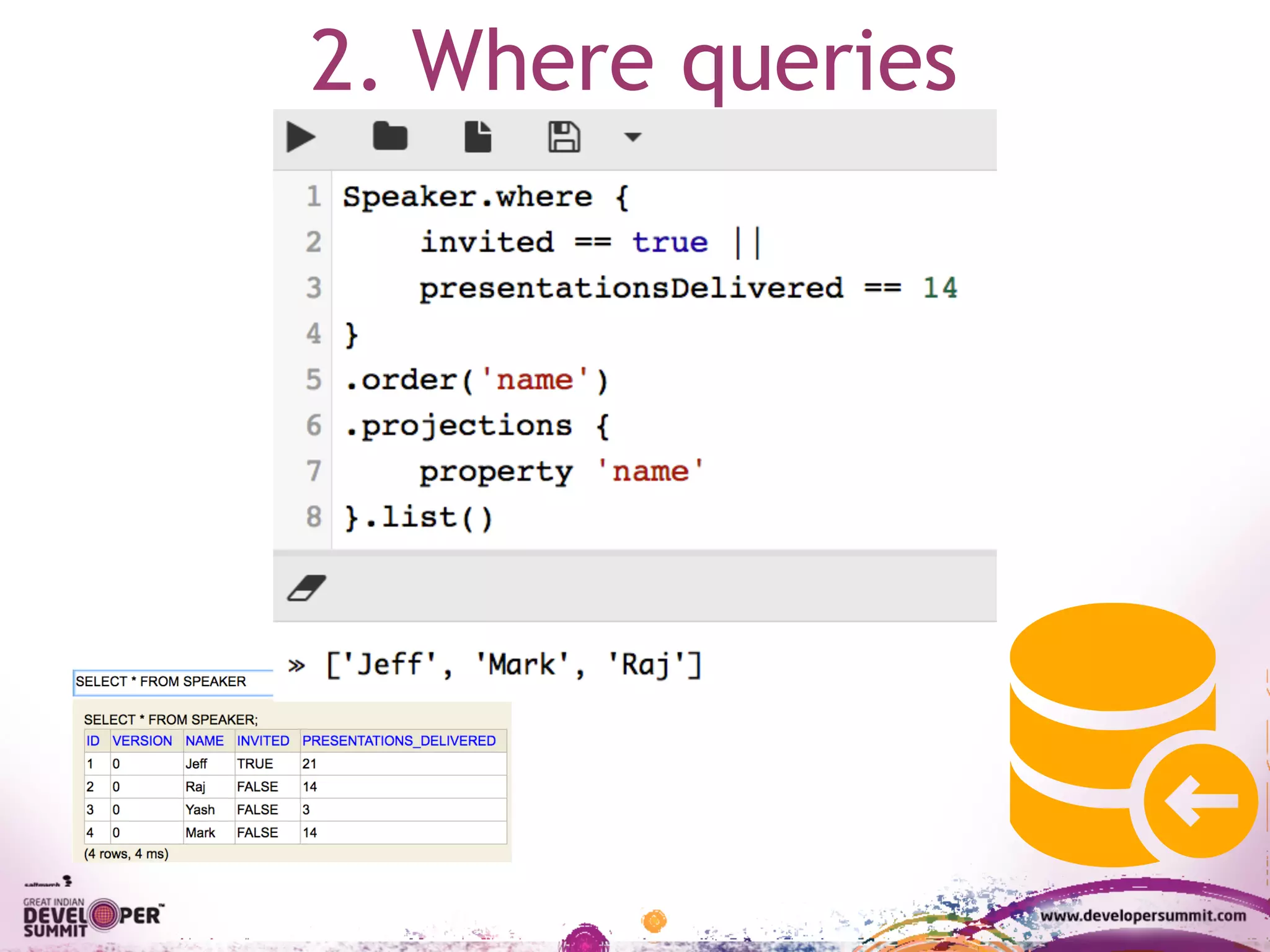Click the (4 rows, 4 ms) status text
The height and width of the screenshot is (952, 1270).
(x=127, y=853)
